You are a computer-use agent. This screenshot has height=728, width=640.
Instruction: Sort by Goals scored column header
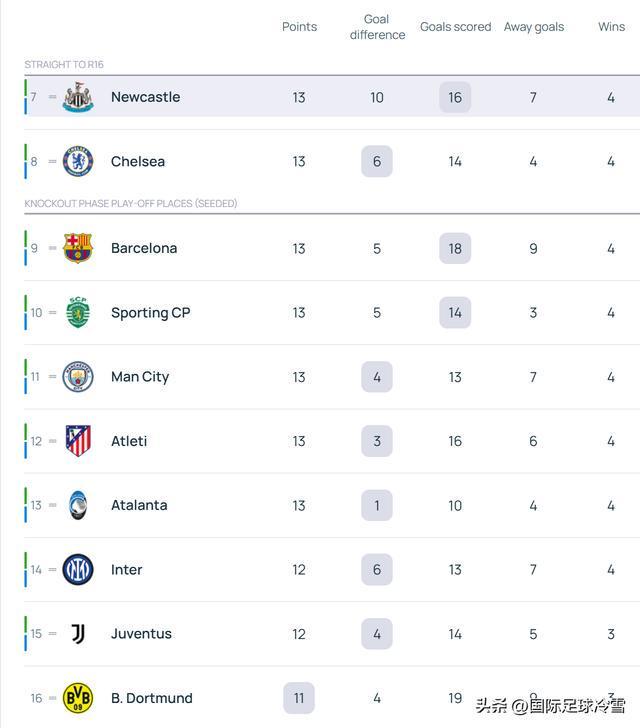[455, 27]
